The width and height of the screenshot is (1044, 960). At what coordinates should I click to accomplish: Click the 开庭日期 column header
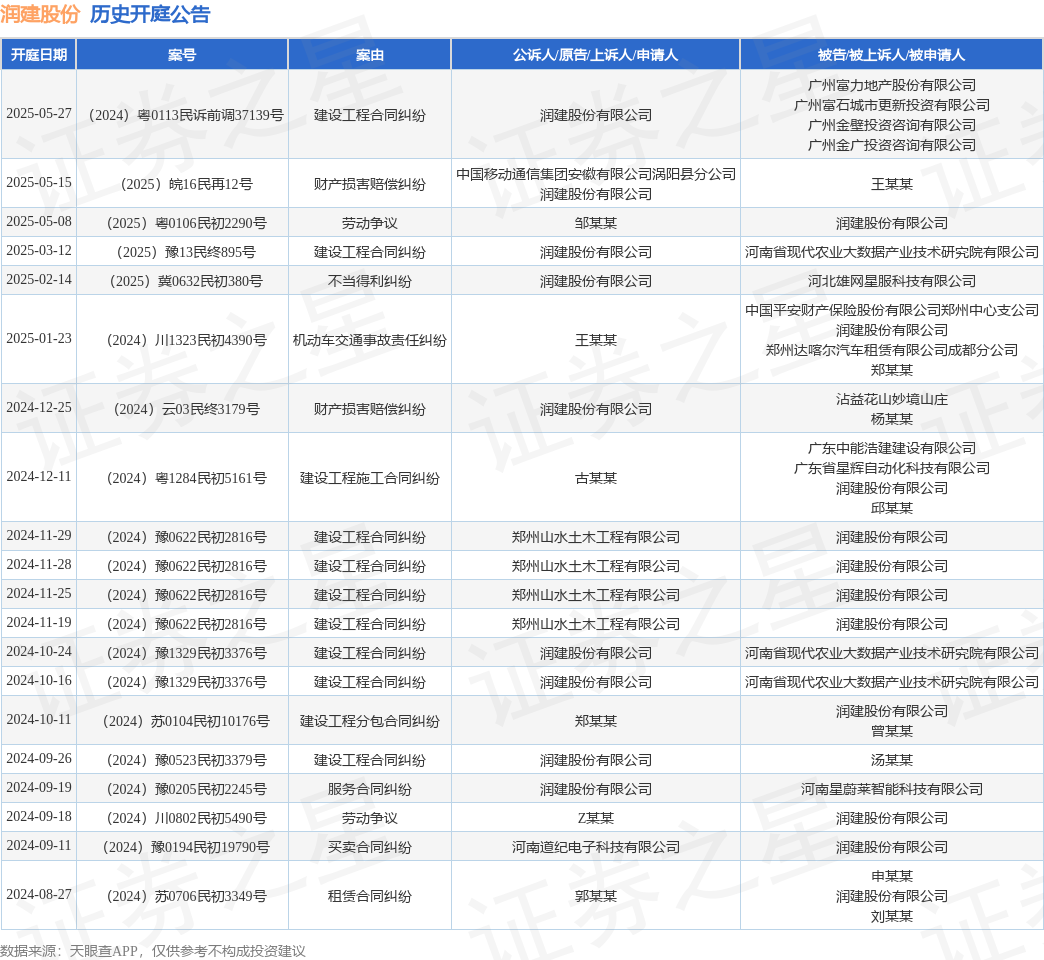coord(39,55)
